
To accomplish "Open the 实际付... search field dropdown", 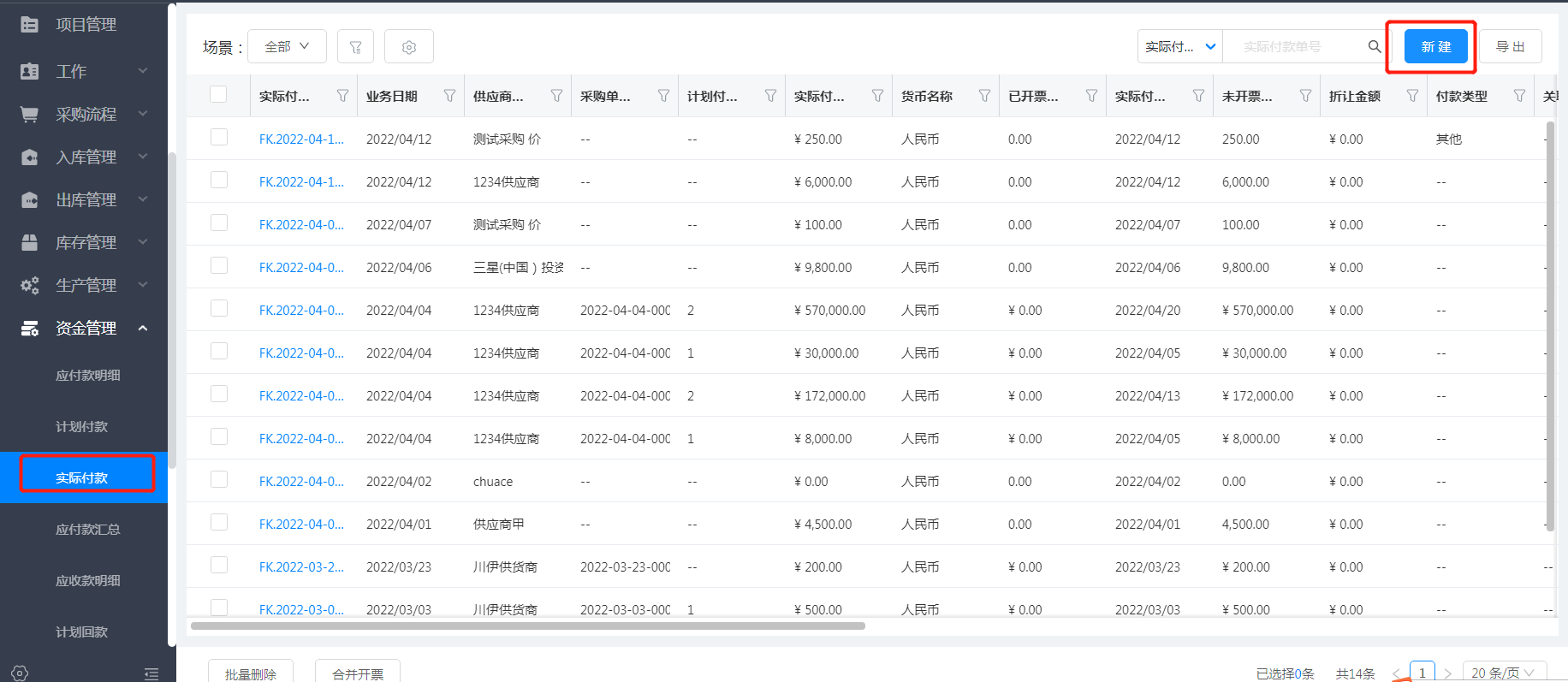I will click(1180, 46).
